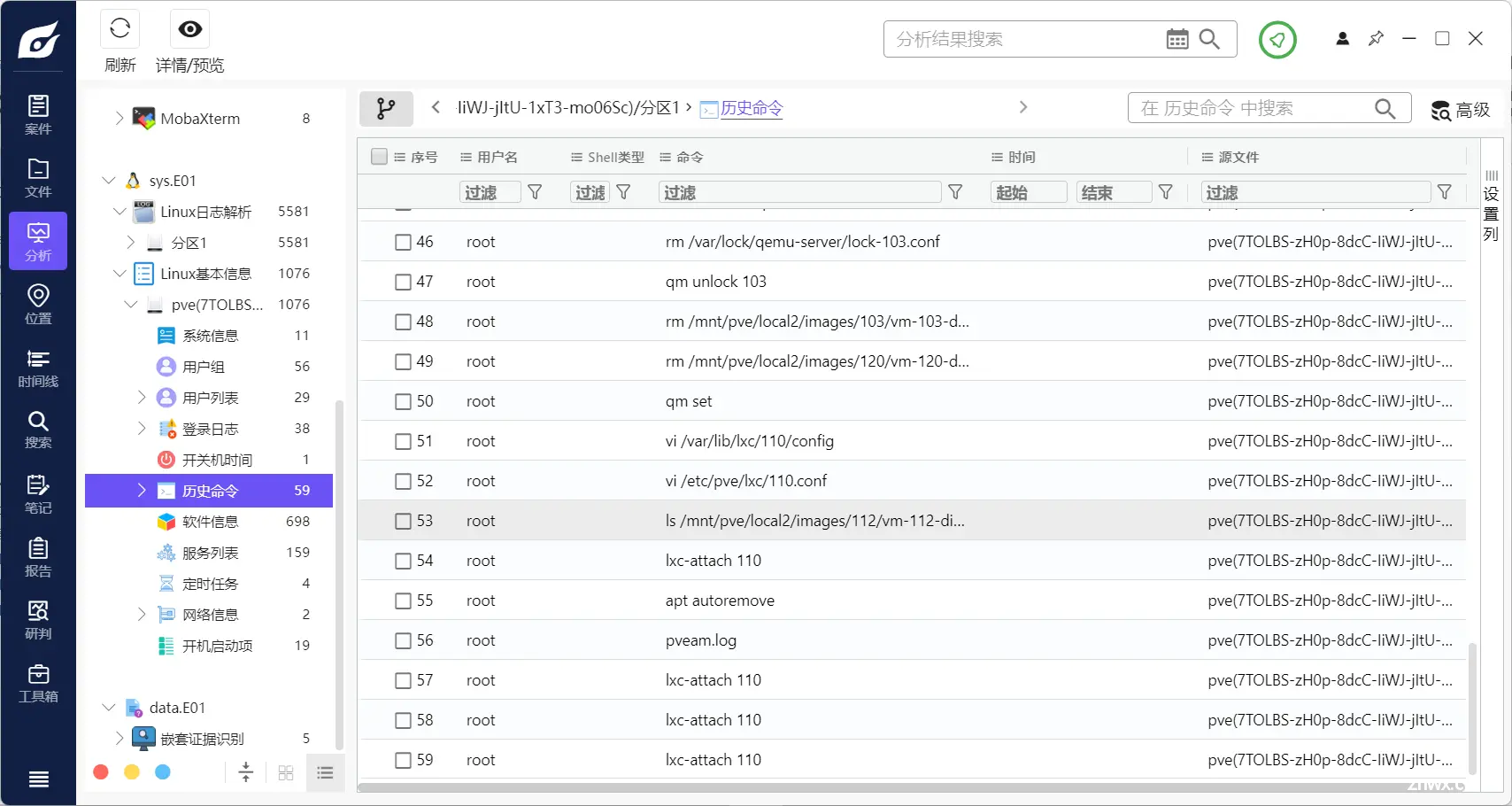1512x806 pixels.
Task: Select 软件信息 in the tree
Action: 209,522
